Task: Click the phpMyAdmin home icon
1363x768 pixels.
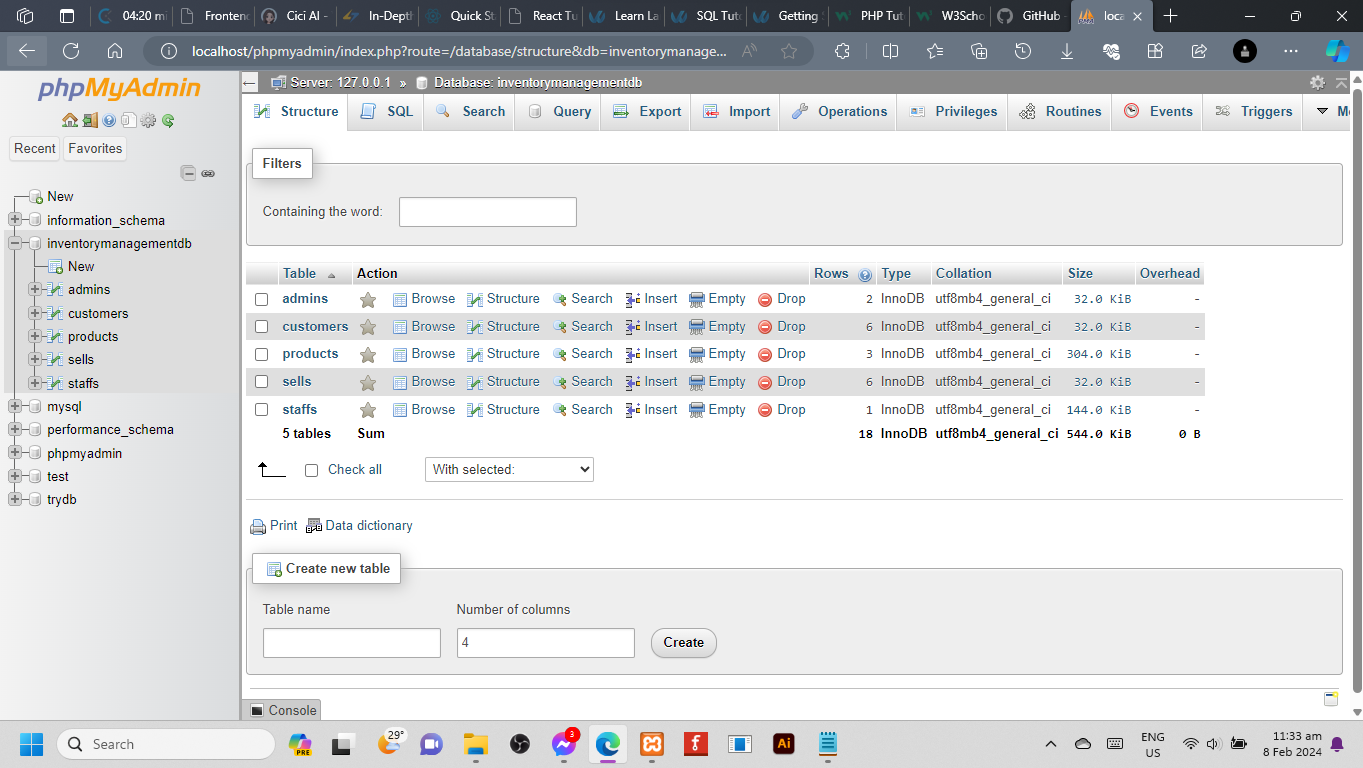Action: (x=69, y=119)
